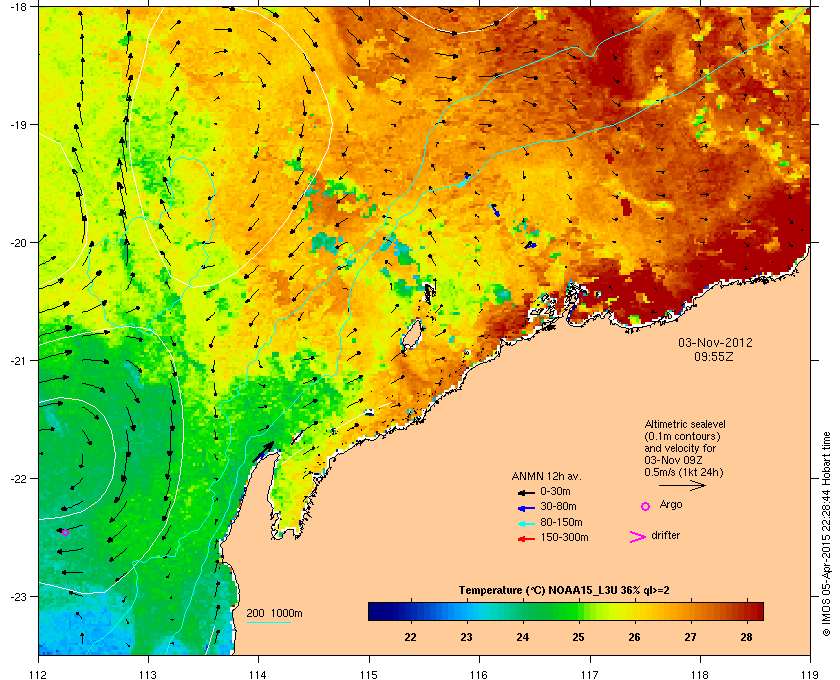Click the colorbar tick label 27

pyautogui.click(x=691, y=637)
